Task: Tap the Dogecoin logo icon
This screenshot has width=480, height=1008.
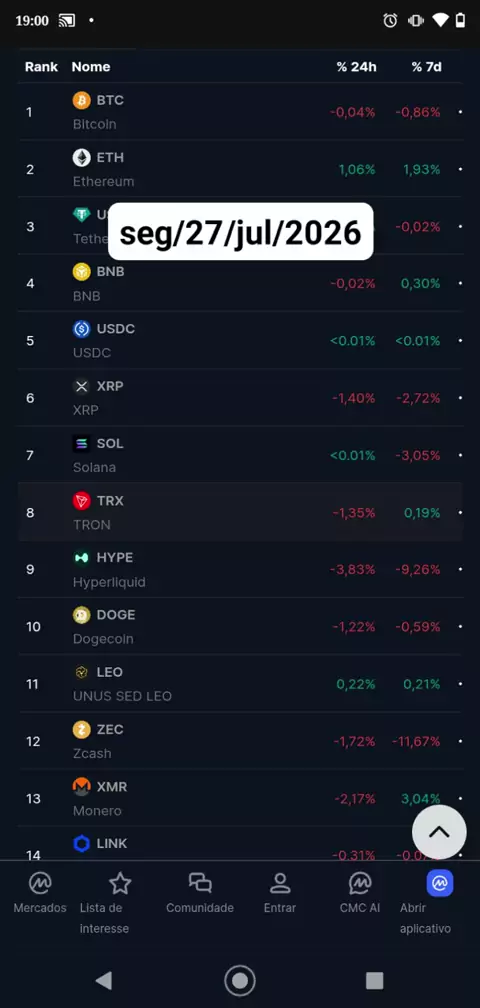Action: [x=82, y=615]
